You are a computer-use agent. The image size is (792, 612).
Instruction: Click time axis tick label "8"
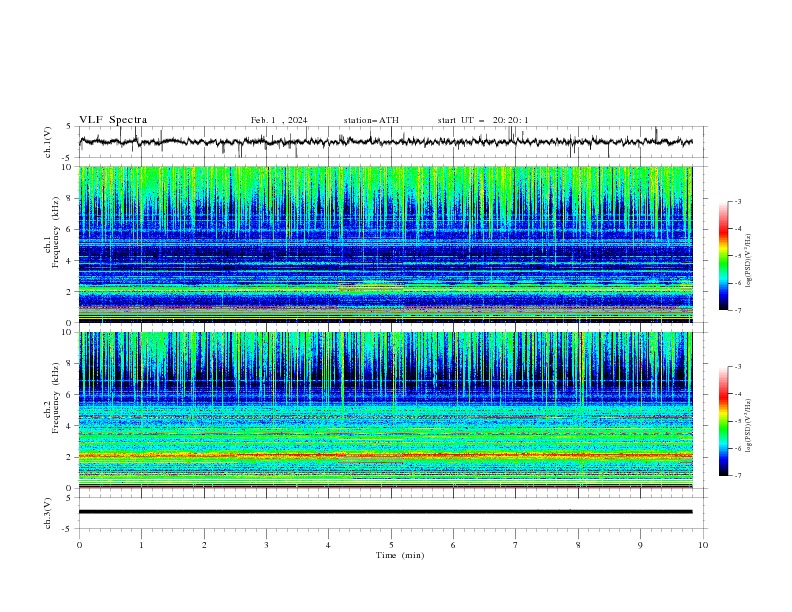tap(578, 545)
